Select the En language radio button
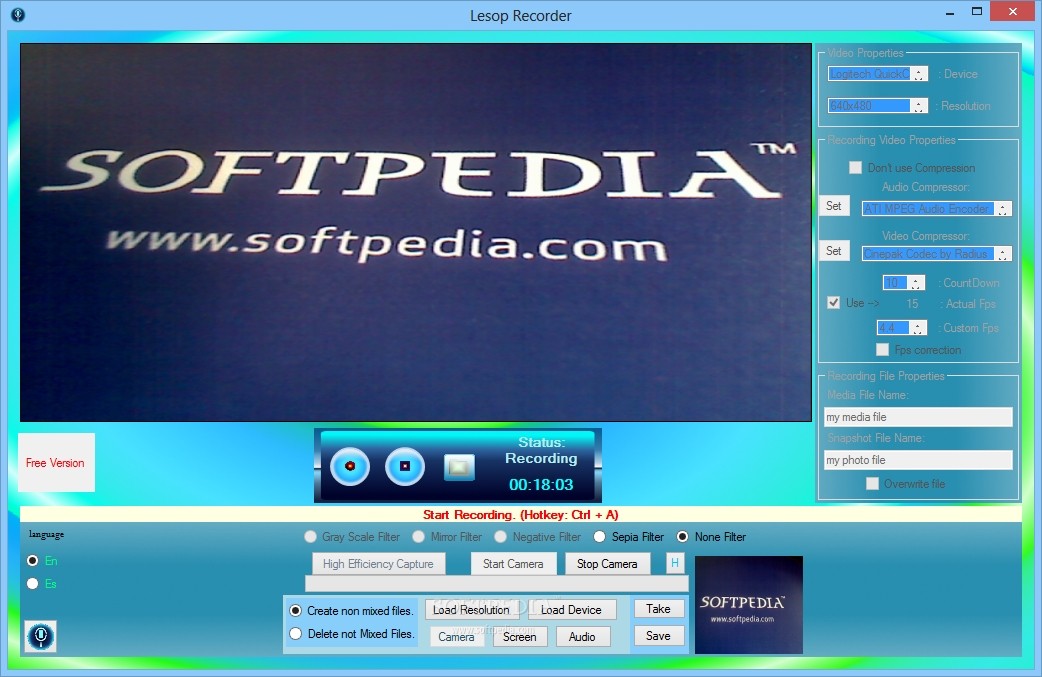The width and height of the screenshot is (1042, 677). click(33, 561)
